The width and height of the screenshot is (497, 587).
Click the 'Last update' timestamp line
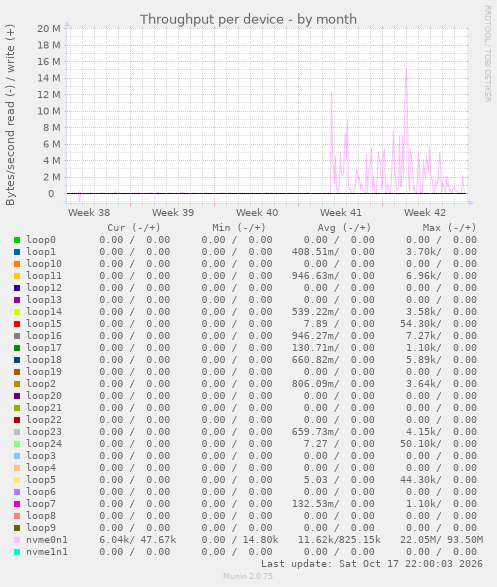(x=372, y=564)
